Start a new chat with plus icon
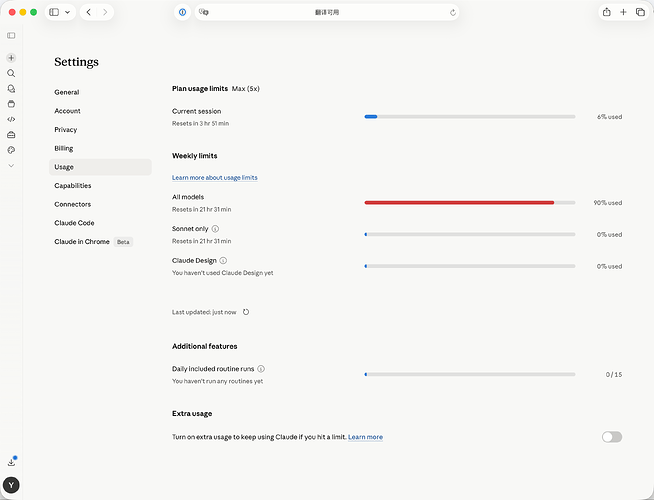This screenshot has height=500, width=654. pos(11,58)
